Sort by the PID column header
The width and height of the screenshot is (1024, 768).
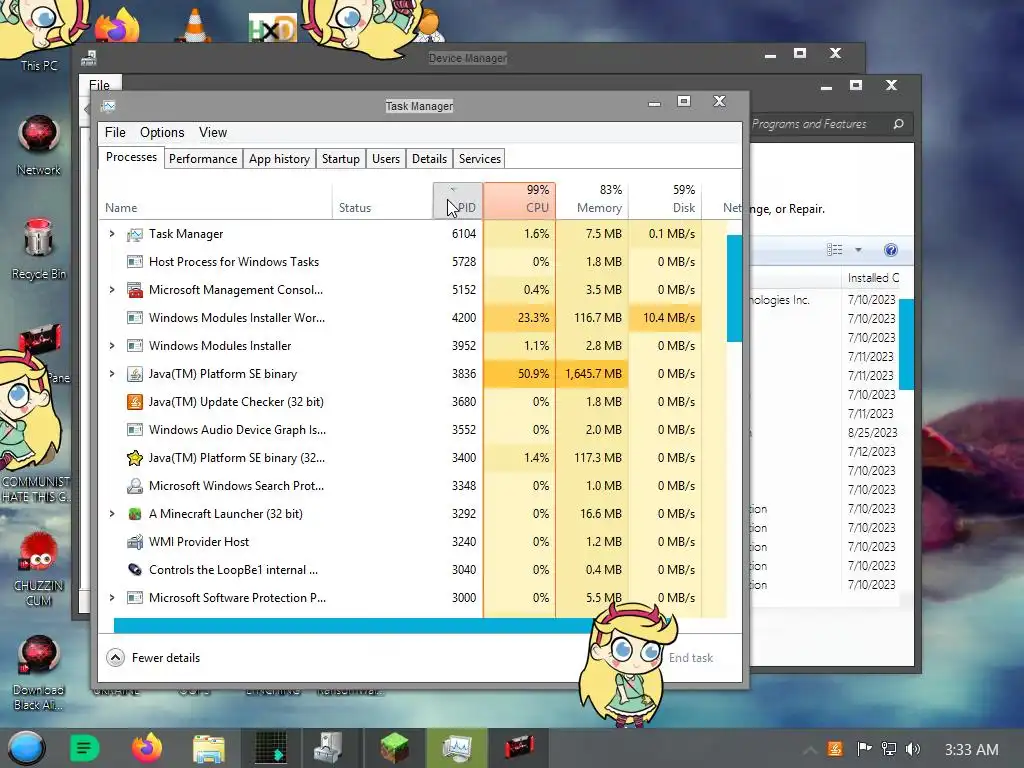(x=458, y=200)
